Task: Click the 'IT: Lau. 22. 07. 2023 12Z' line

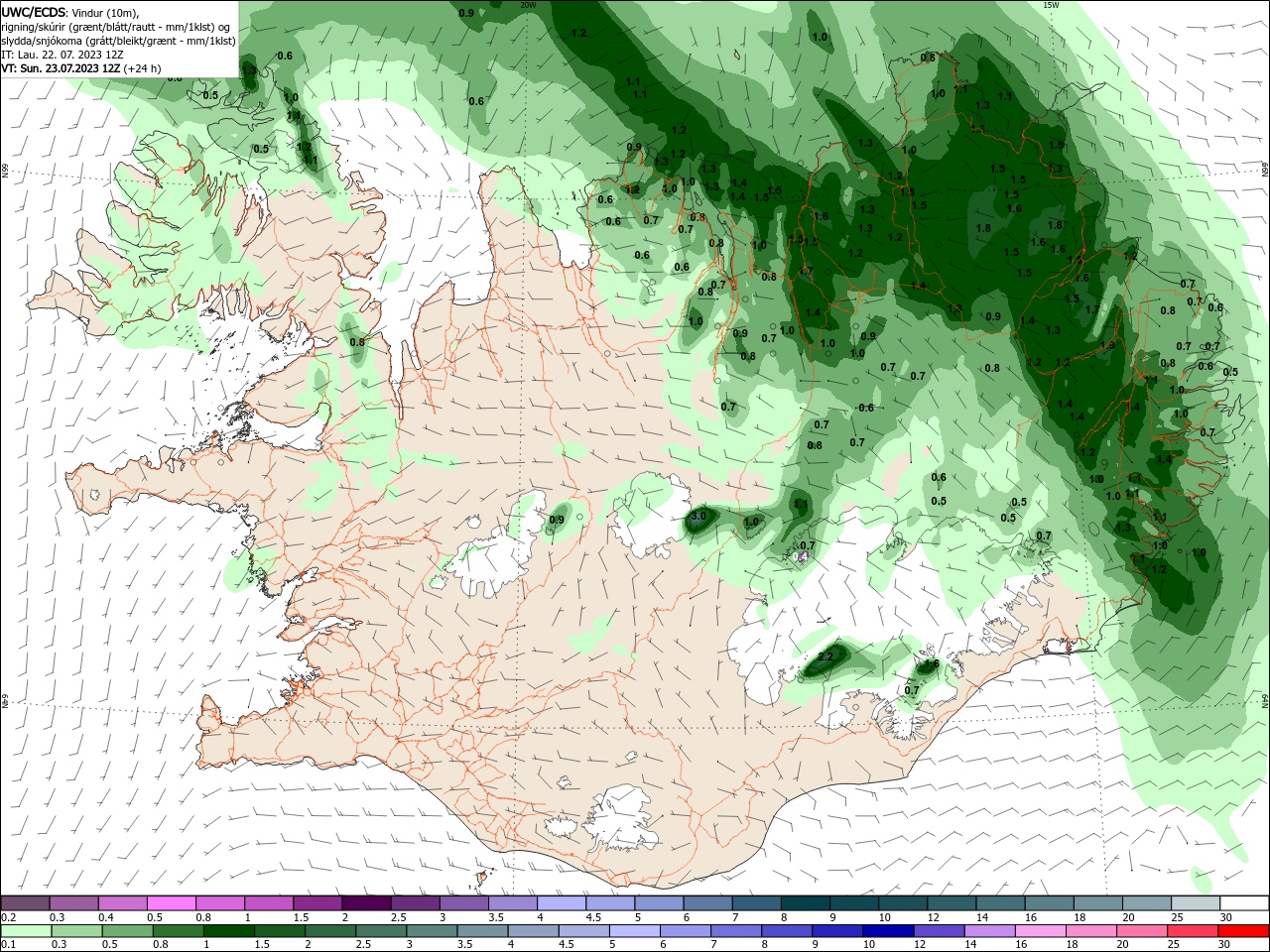Action: (63, 55)
